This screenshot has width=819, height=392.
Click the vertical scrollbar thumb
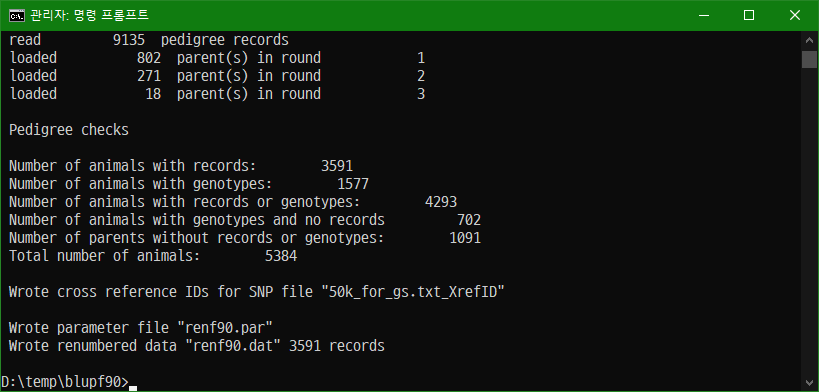(809, 59)
